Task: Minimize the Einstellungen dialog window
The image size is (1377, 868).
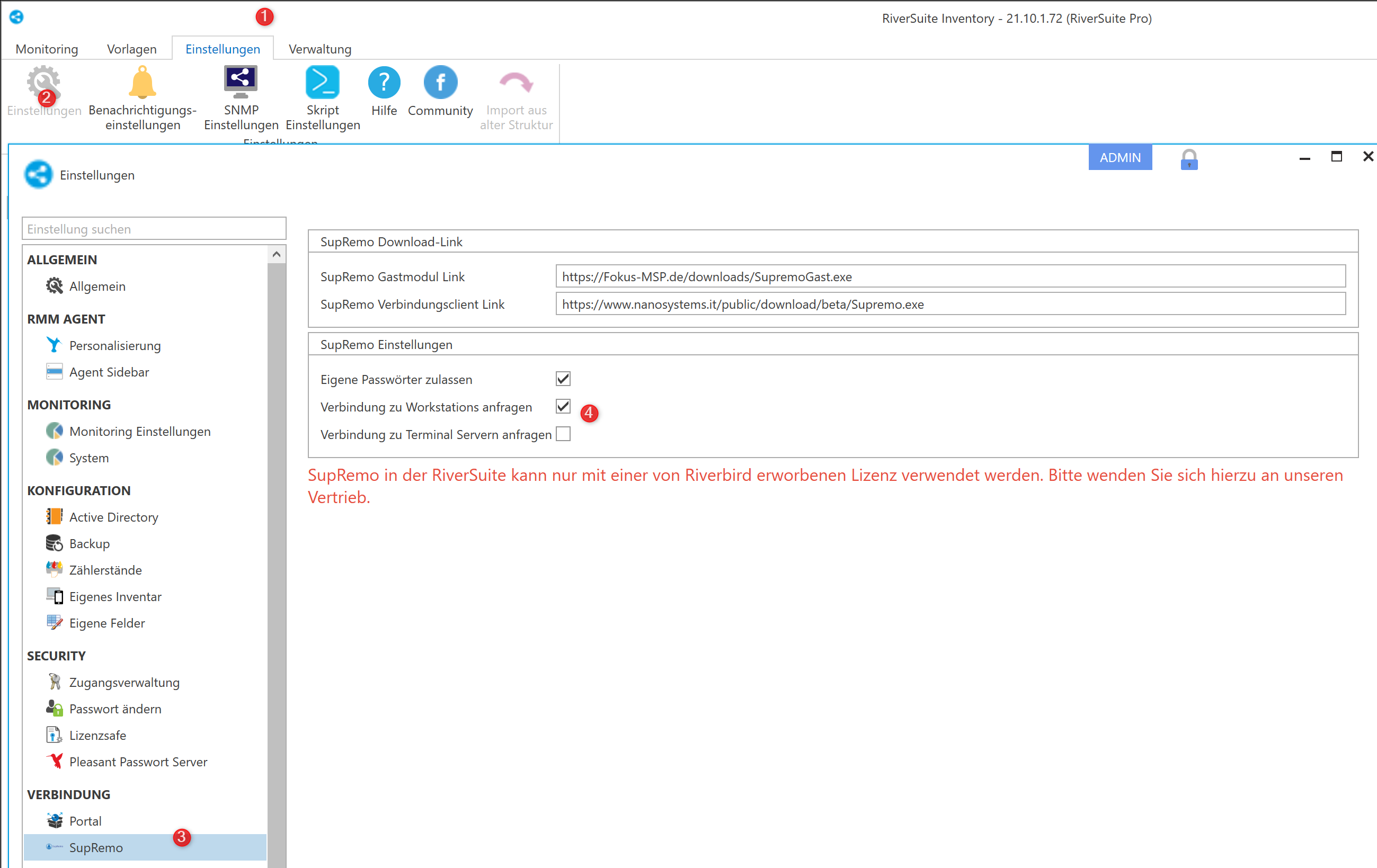Action: (x=1304, y=157)
